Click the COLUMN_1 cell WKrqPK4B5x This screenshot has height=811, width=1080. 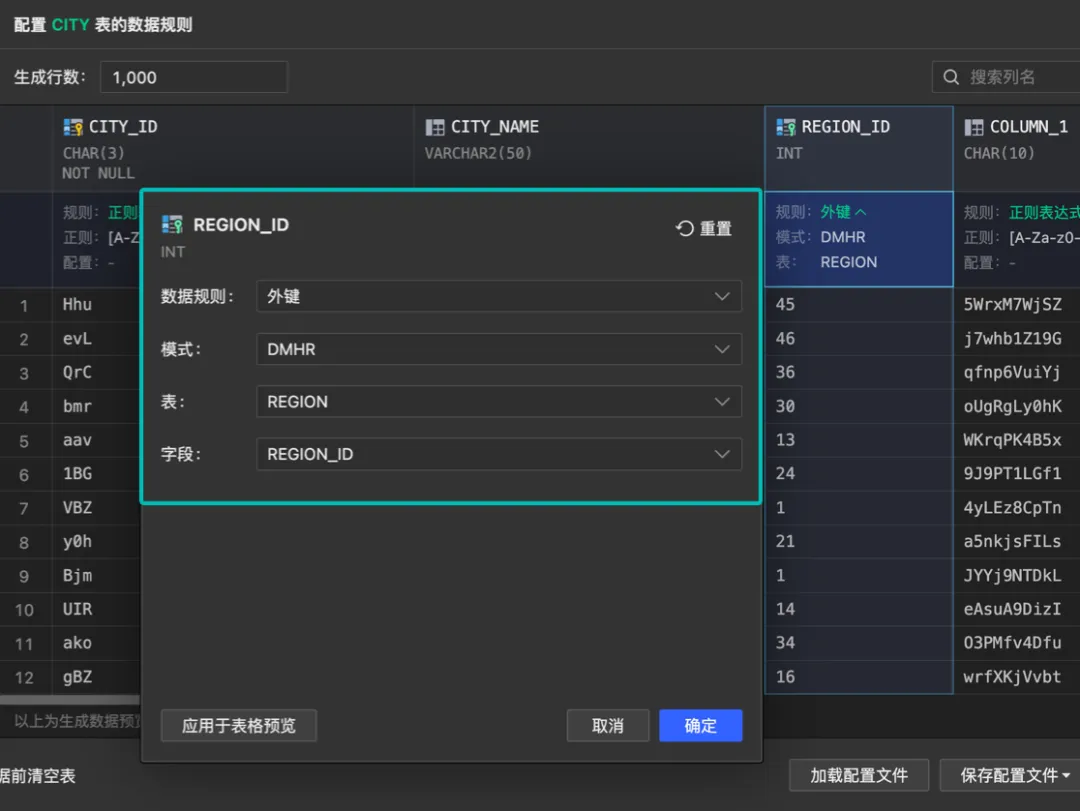pos(1012,440)
